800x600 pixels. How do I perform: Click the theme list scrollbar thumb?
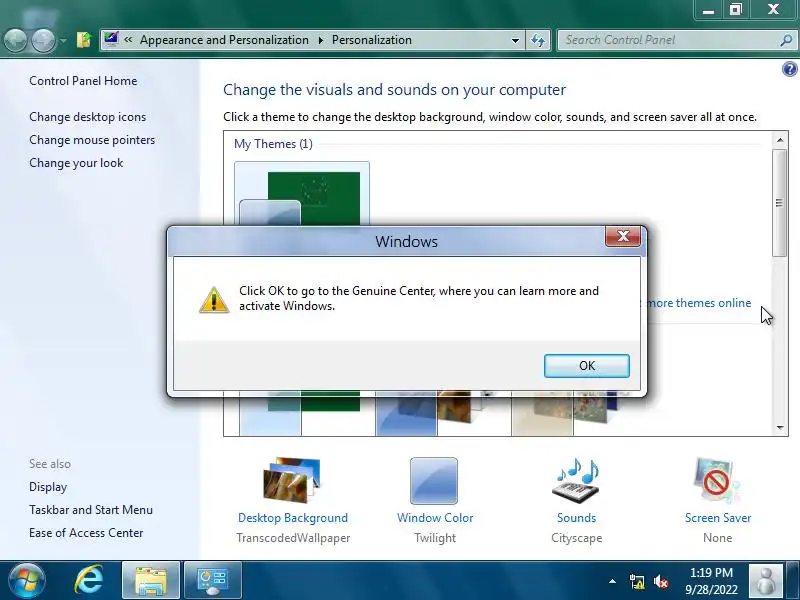click(780, 203)
